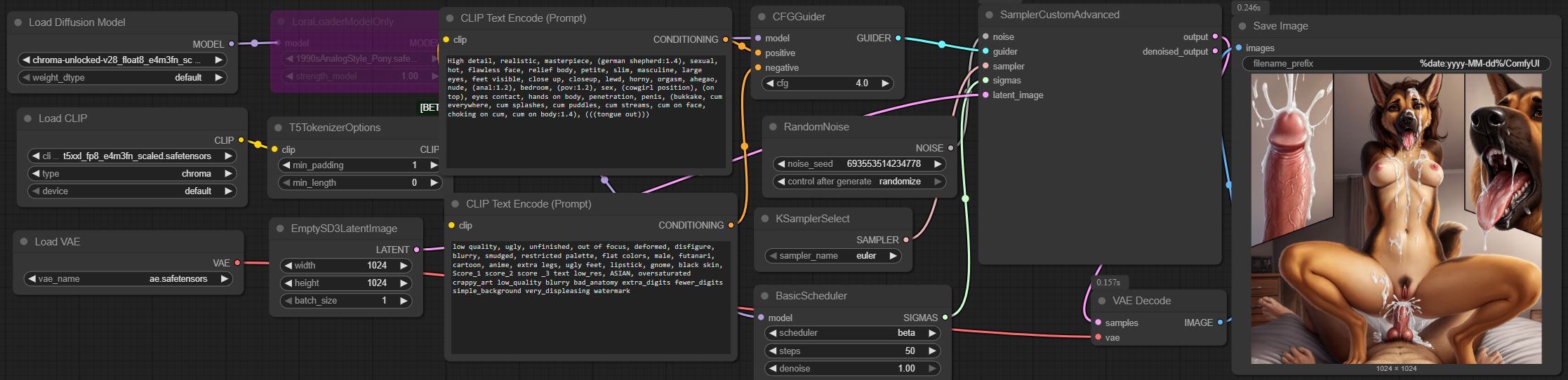Click the IMAGE output socket on VAE Decode

point(1220,323)
